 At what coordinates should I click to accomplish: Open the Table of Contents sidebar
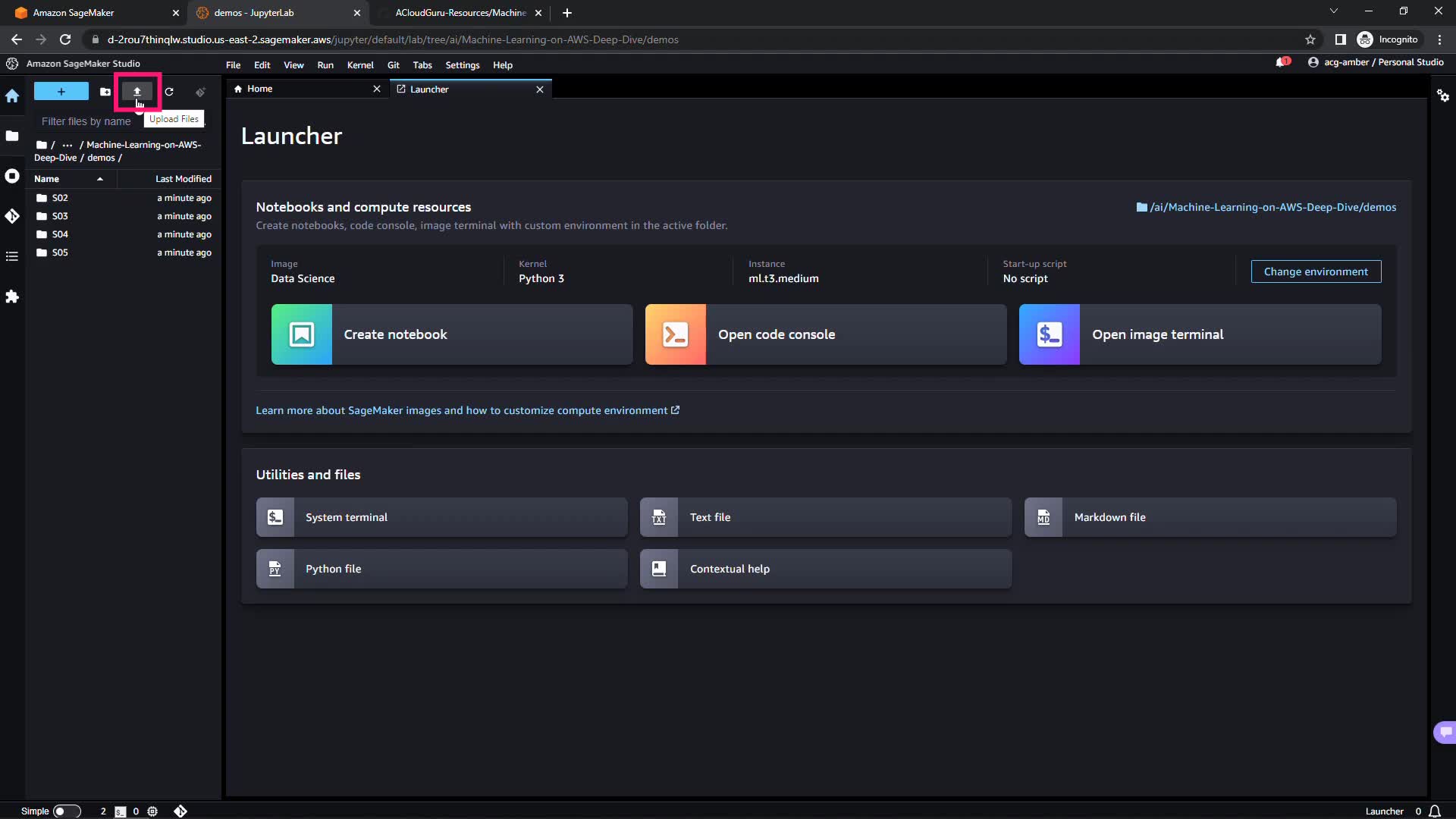(x=12, y=256)
